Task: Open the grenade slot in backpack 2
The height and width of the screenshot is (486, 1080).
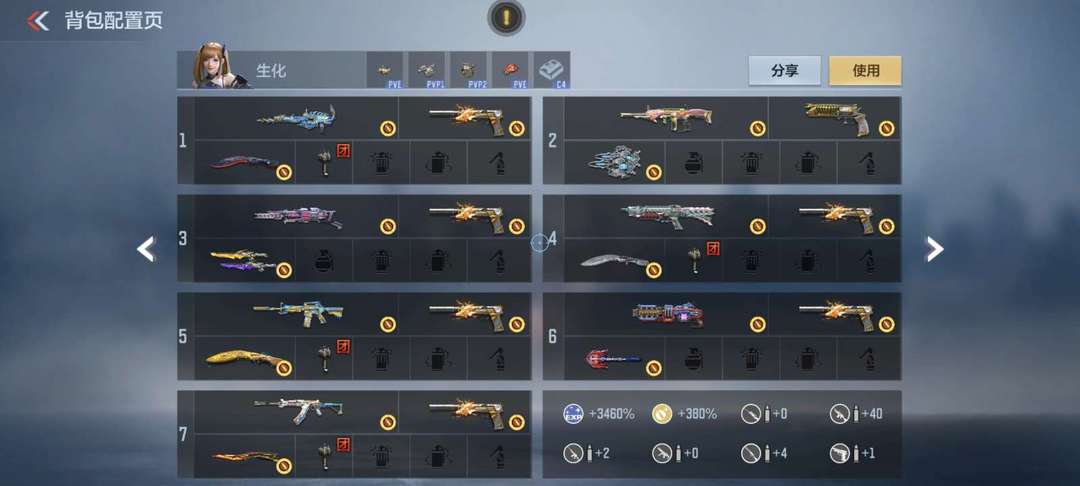Action: point(694,162)
